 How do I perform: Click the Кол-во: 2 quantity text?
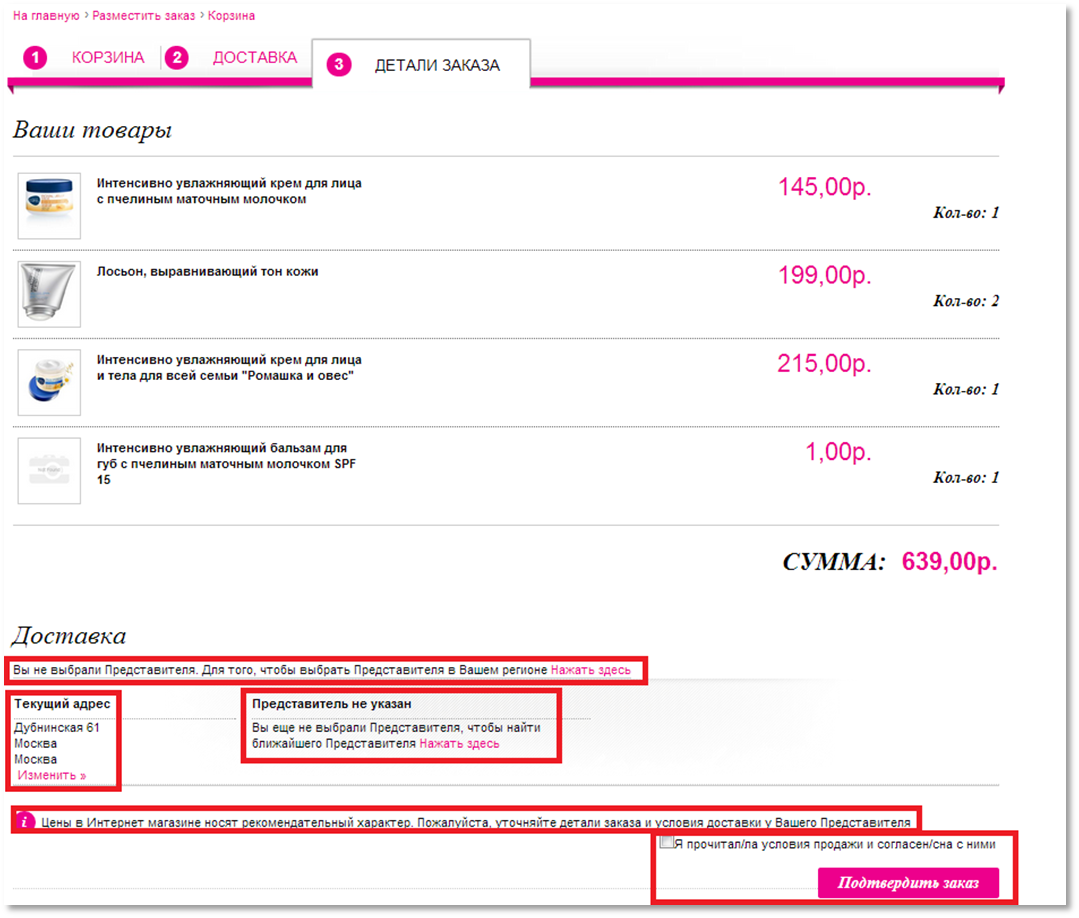[x=966, y=301]
